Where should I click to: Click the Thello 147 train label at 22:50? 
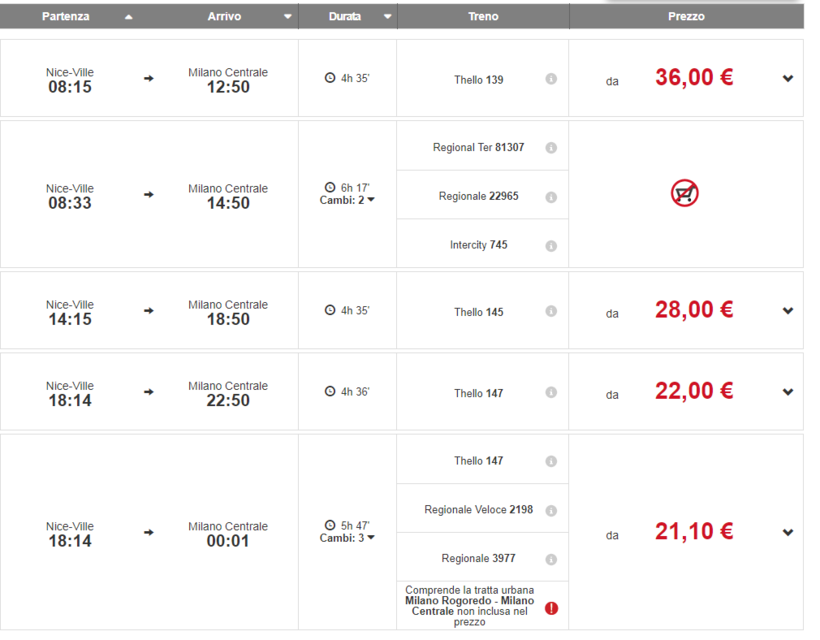pos(479,393)
